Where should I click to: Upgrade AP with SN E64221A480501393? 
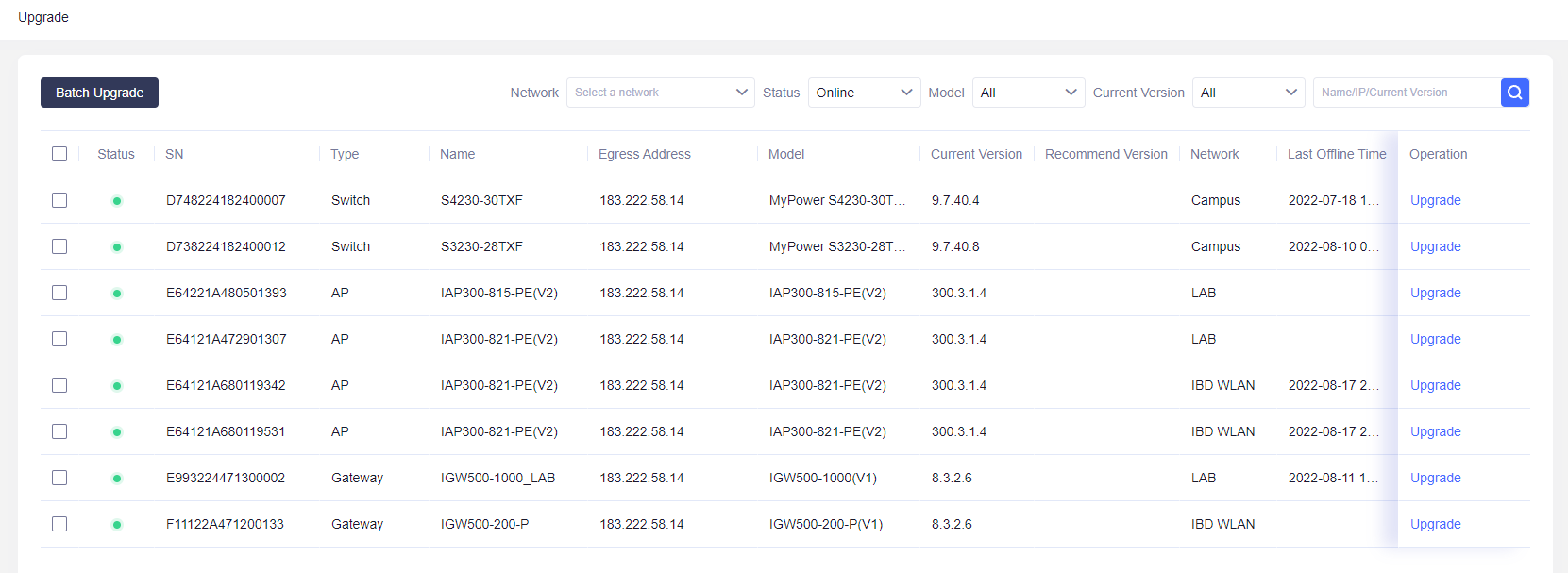tap(1435, 293)
